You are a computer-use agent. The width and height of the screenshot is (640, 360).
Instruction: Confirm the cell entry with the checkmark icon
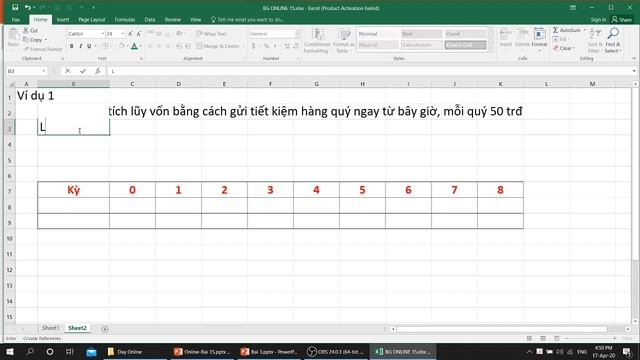point(83,71)
